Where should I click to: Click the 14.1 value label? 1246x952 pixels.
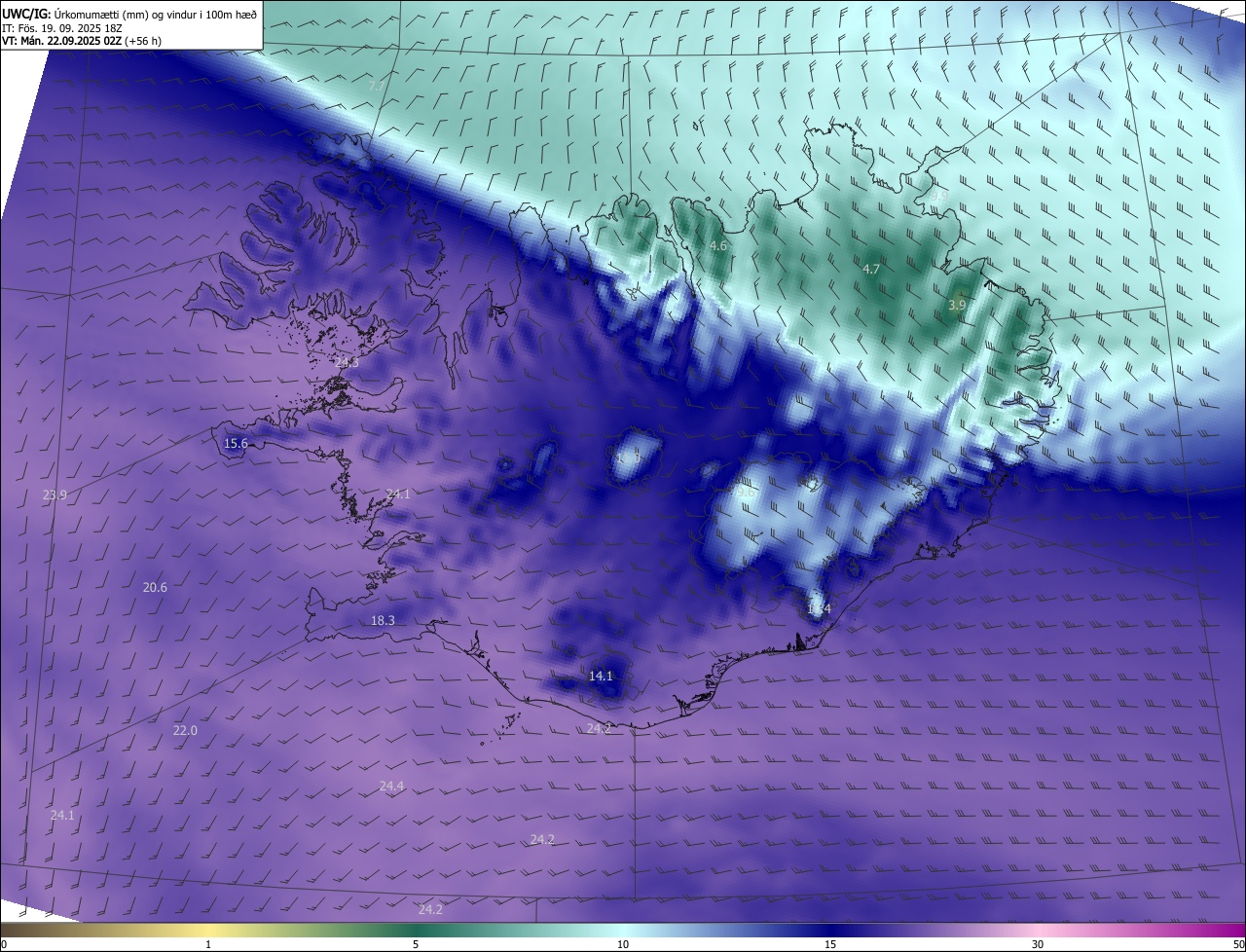click(x=601, y=676)
